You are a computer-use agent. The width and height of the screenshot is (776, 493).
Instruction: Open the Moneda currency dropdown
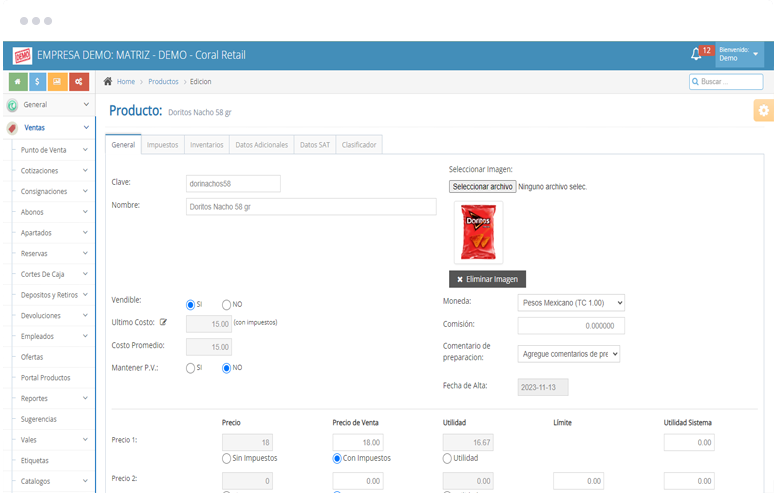click(x=571, y=303)
